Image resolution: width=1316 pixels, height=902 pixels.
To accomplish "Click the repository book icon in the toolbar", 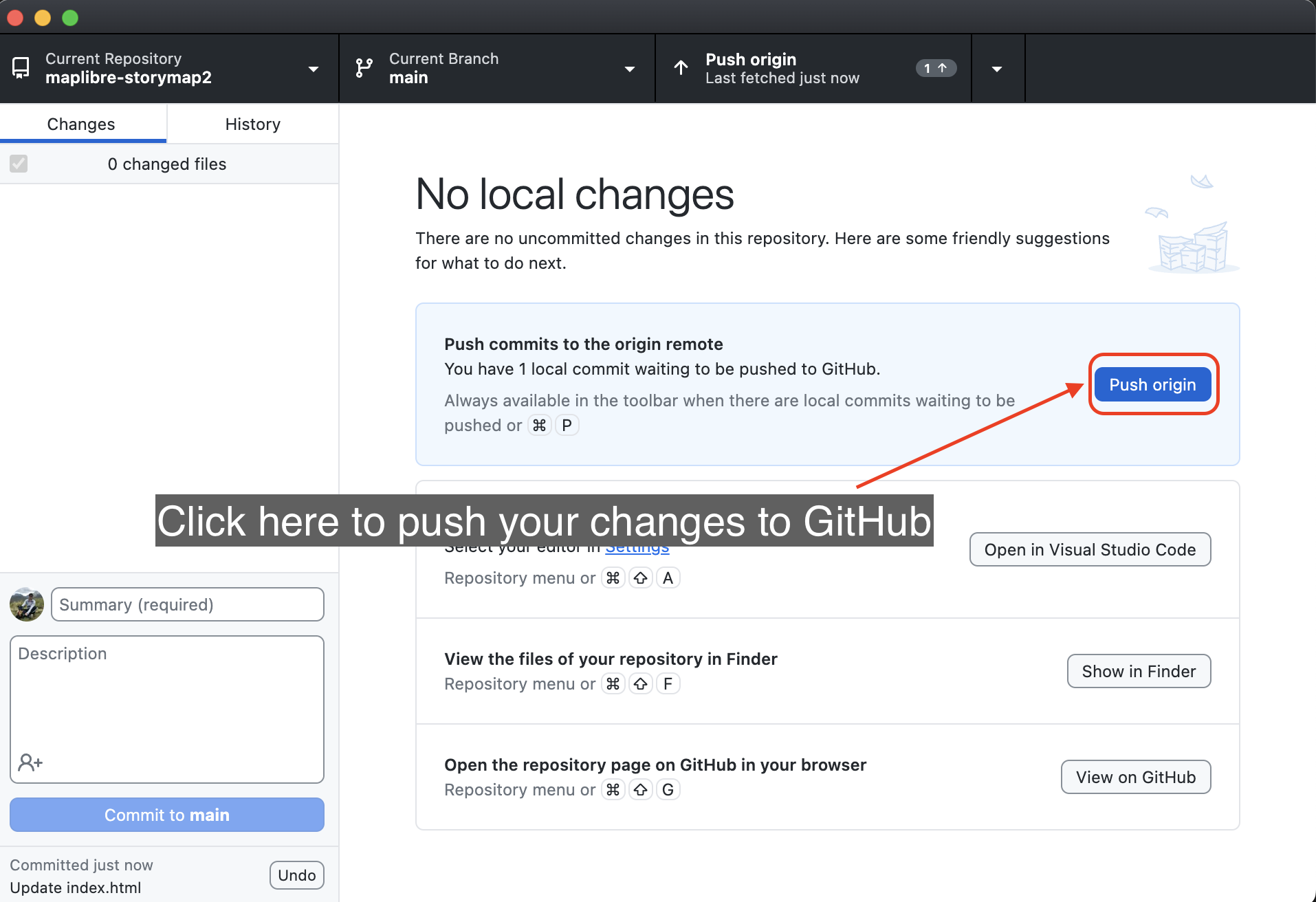I will (20, 67).
